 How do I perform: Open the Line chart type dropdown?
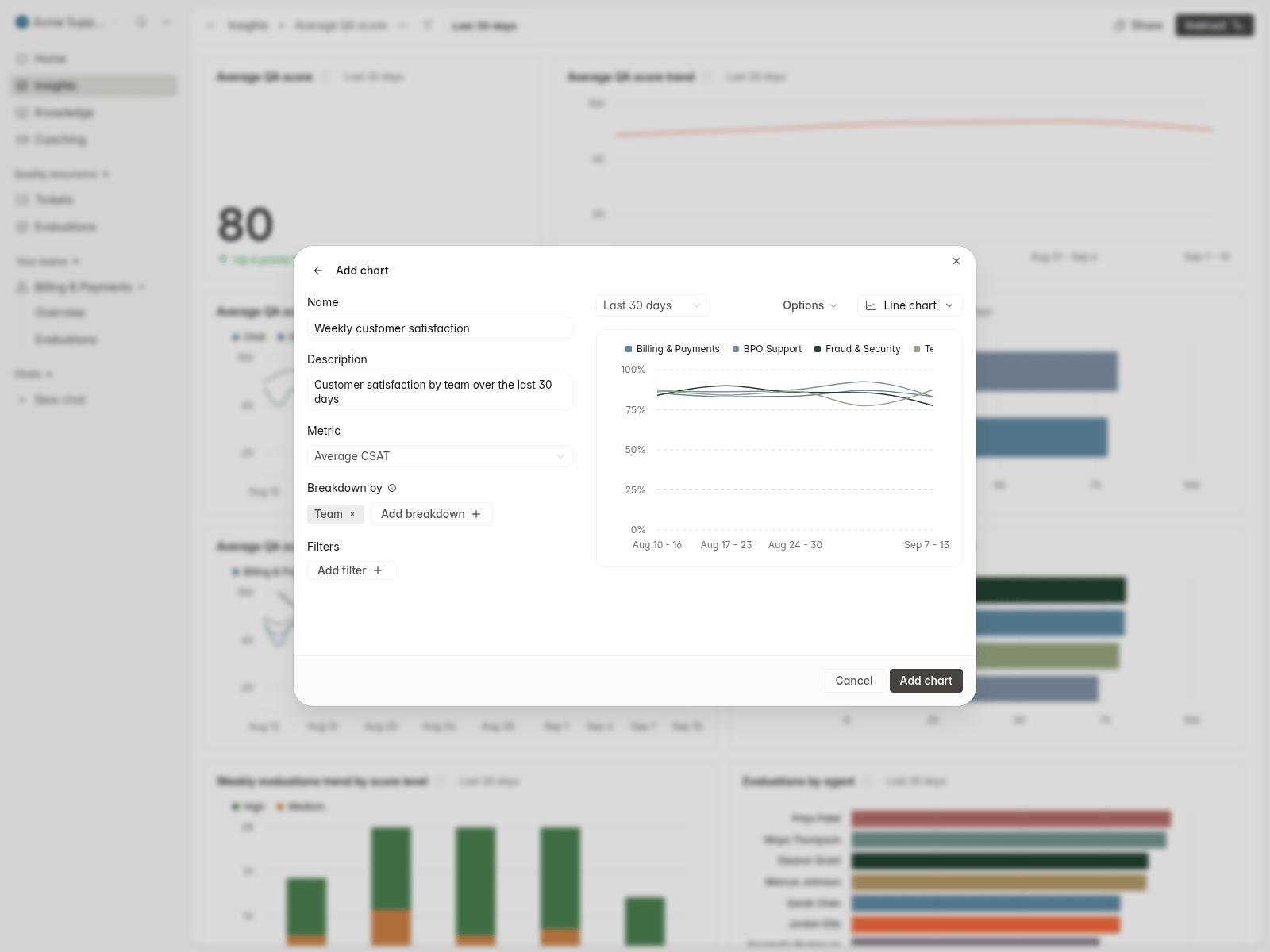[910, 305]
